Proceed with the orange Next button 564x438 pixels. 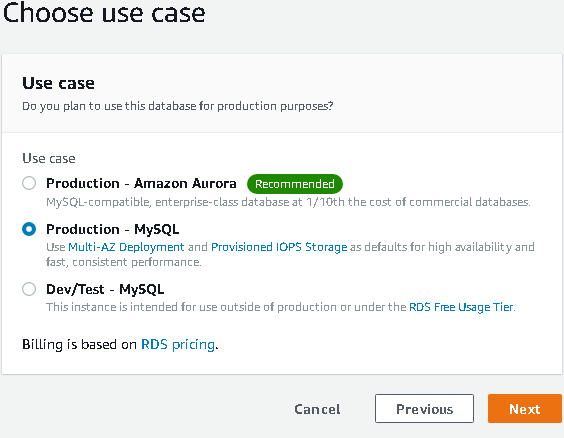pos(525,409)
